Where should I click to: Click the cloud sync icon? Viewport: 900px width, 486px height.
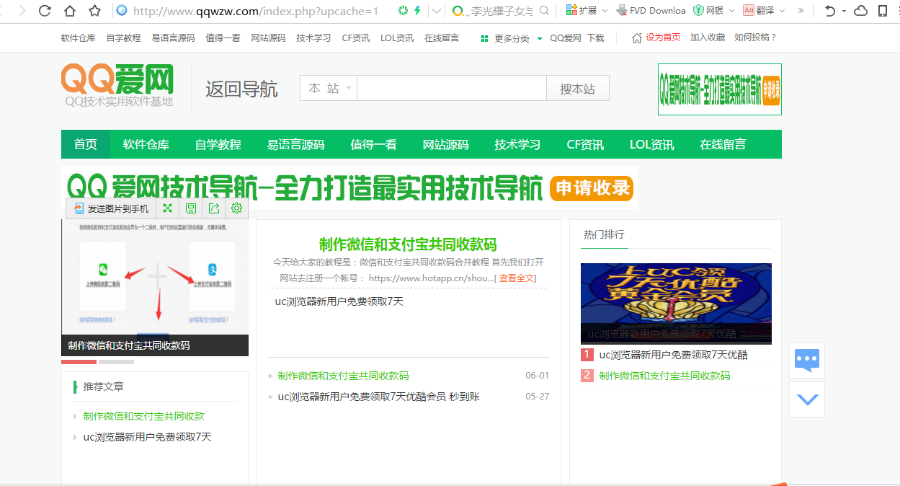tap(860, 10)
